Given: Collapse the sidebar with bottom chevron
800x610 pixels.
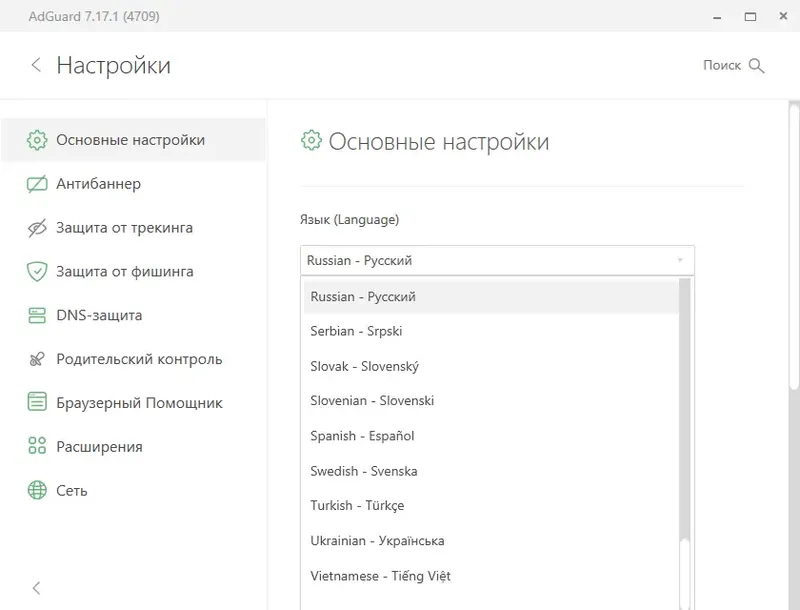Looking at the screenshot, I should coord(36,588).
